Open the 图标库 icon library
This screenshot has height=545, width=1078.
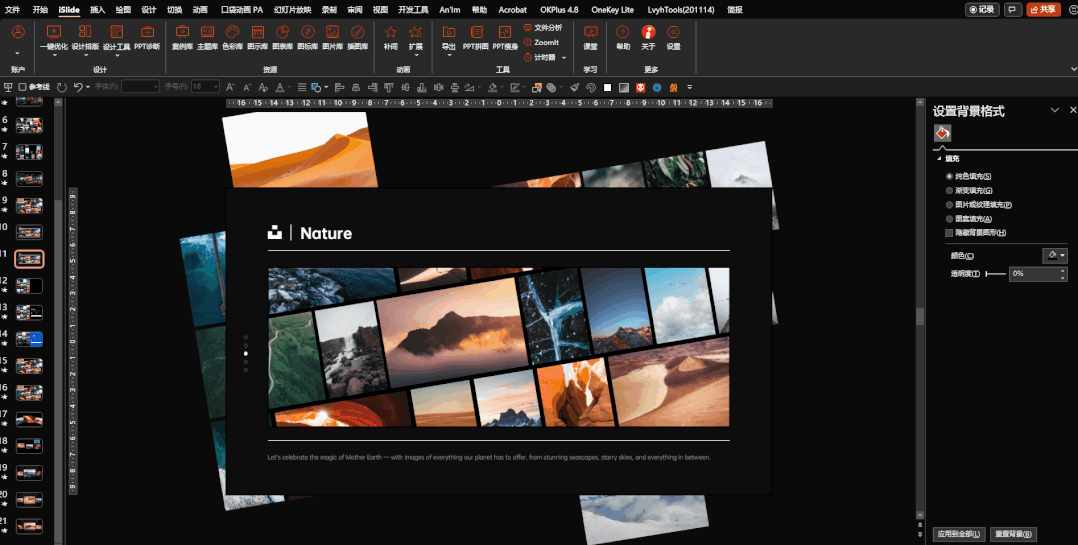coord(307,38)
